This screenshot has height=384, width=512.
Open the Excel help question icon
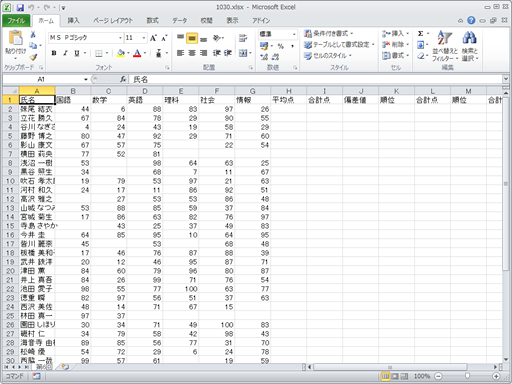coord(471,21)
